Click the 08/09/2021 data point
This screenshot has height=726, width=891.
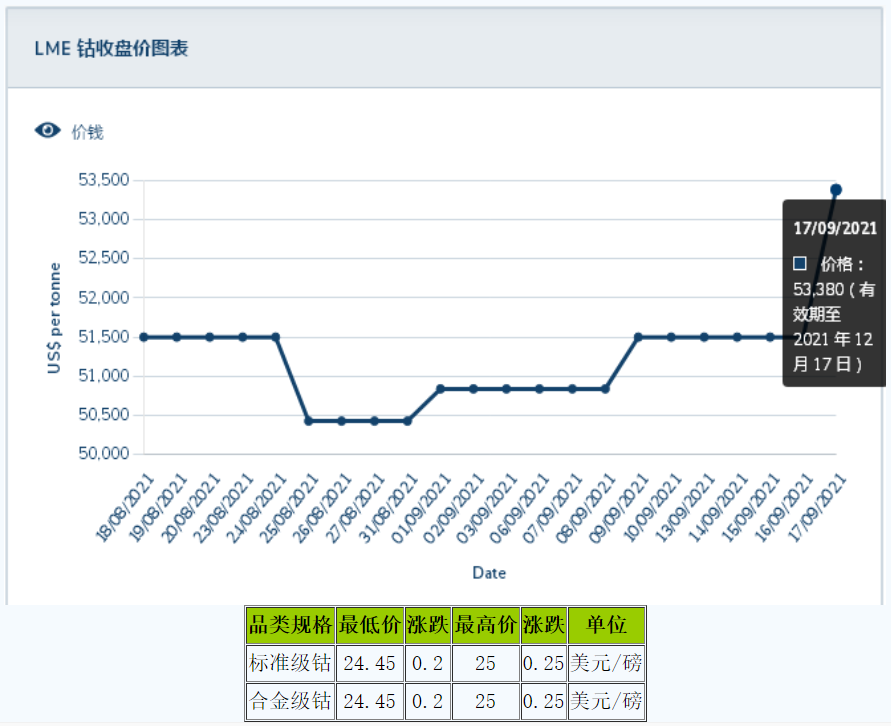[605, 388]
